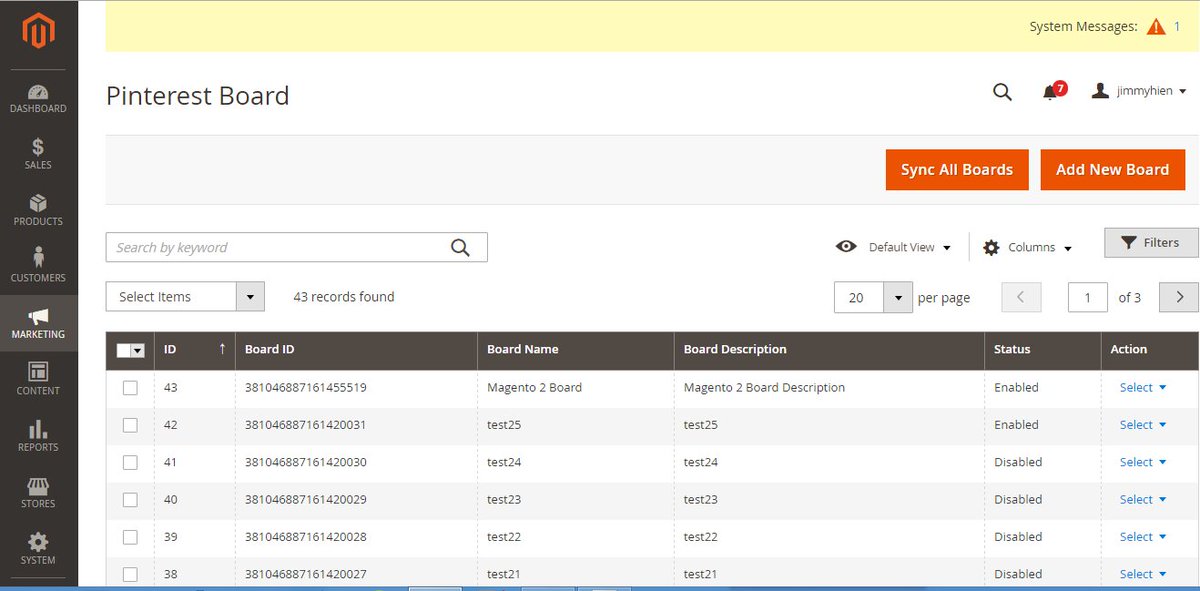
Task: Go to next page arrow
Action: coord(1179,297)
